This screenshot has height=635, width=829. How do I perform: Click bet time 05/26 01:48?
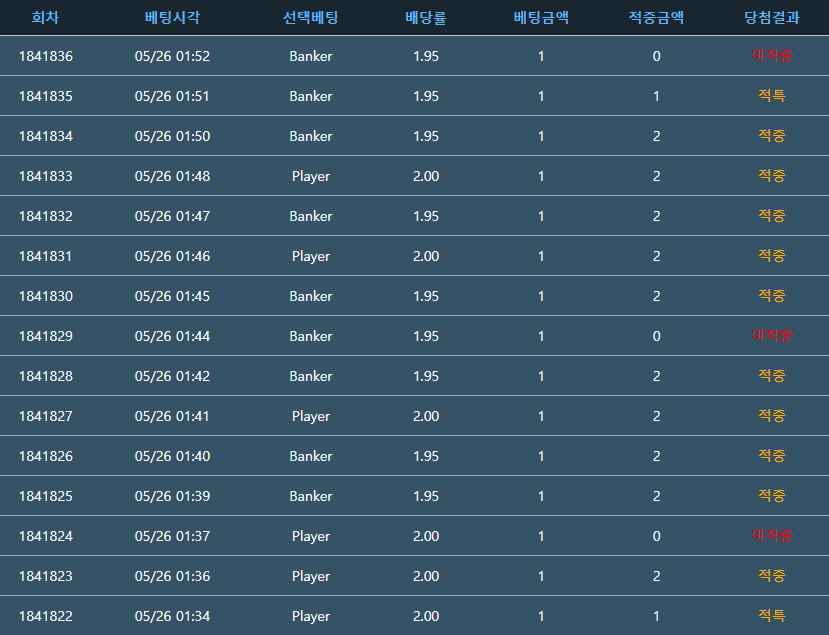pos(172,176)
